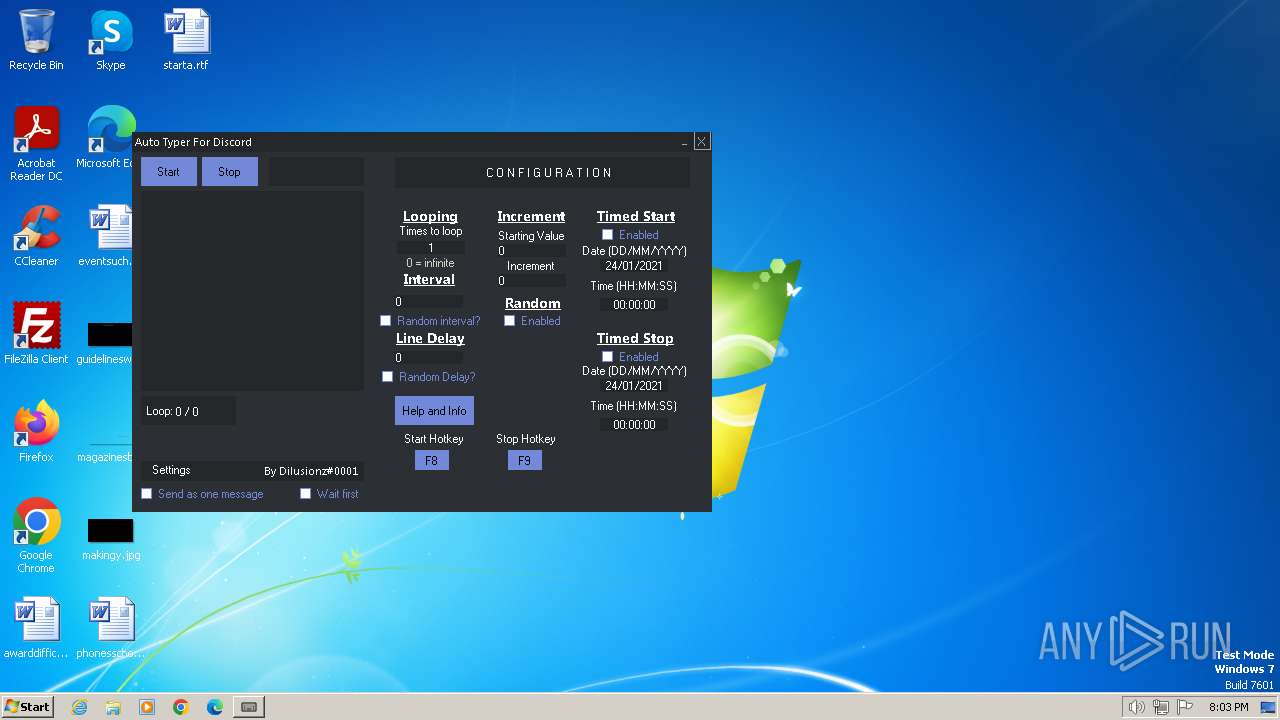Click the Timed Stop date field

(633, 386)
